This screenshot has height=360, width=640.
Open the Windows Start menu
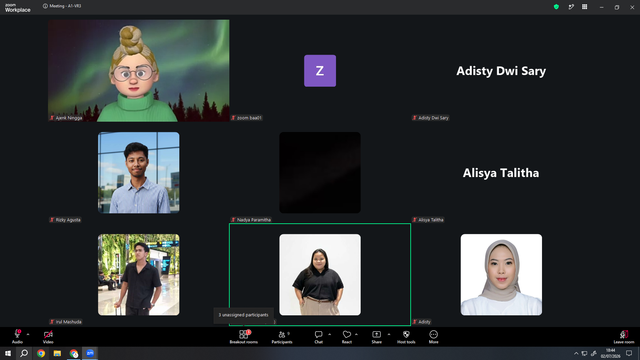click(x=8, y=353)
